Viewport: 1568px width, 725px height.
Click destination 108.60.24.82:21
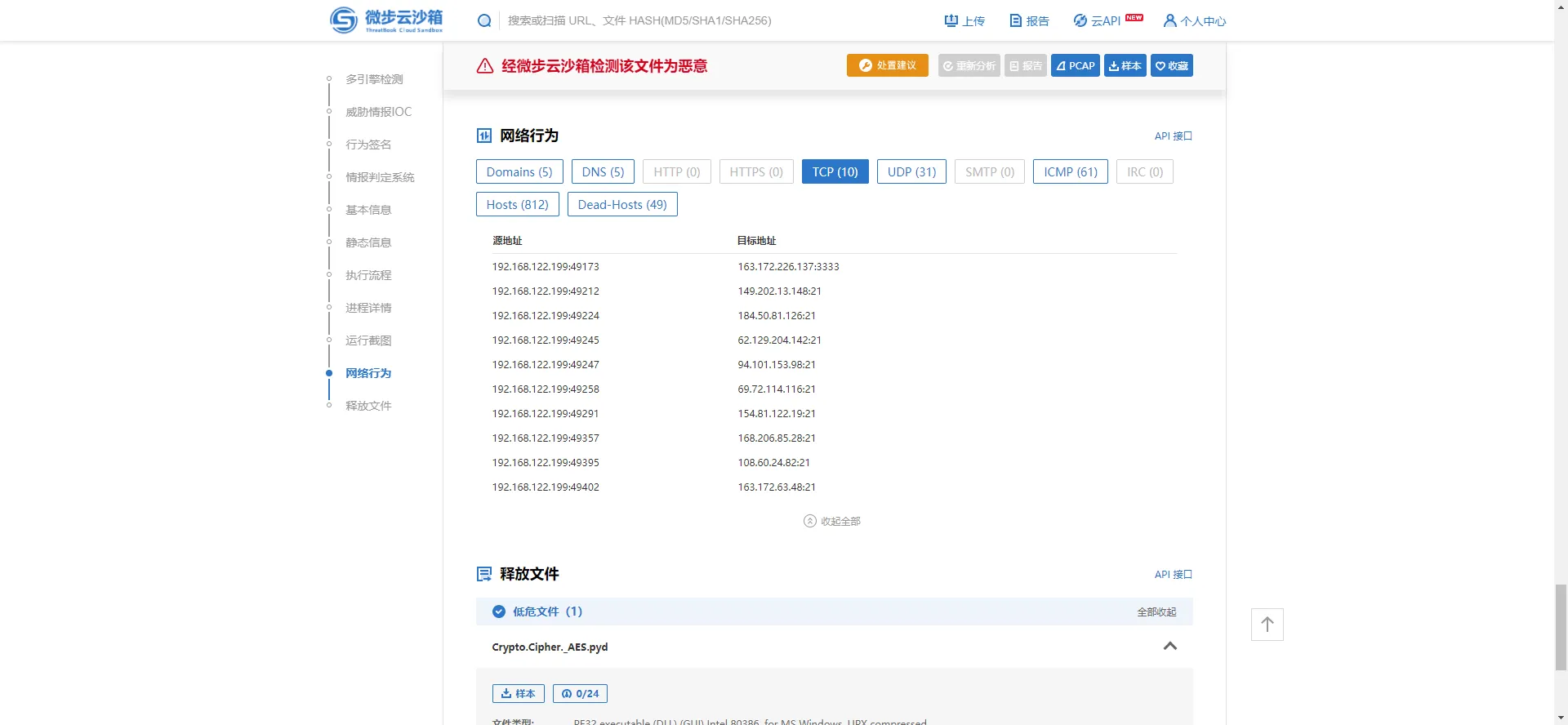(773, 463)
